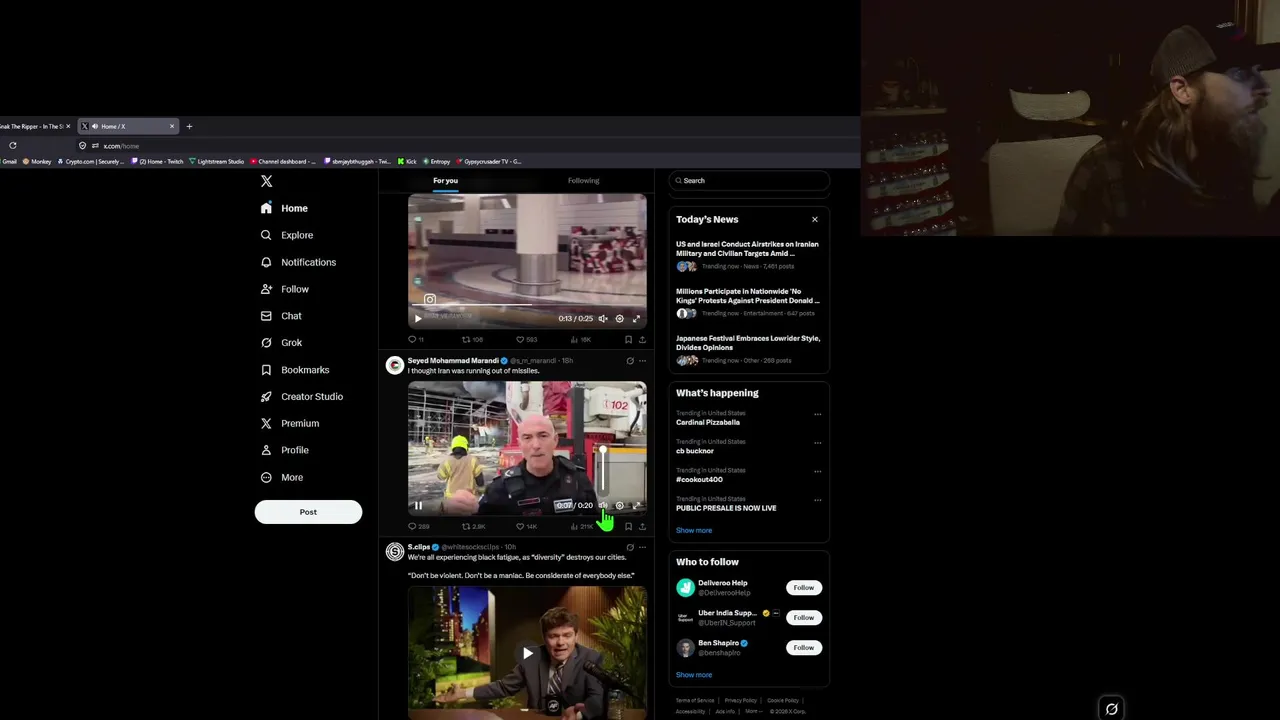The width and height of the screenshot is (1280, 720).
Task: Click the Post button
Action: [308, 512]
